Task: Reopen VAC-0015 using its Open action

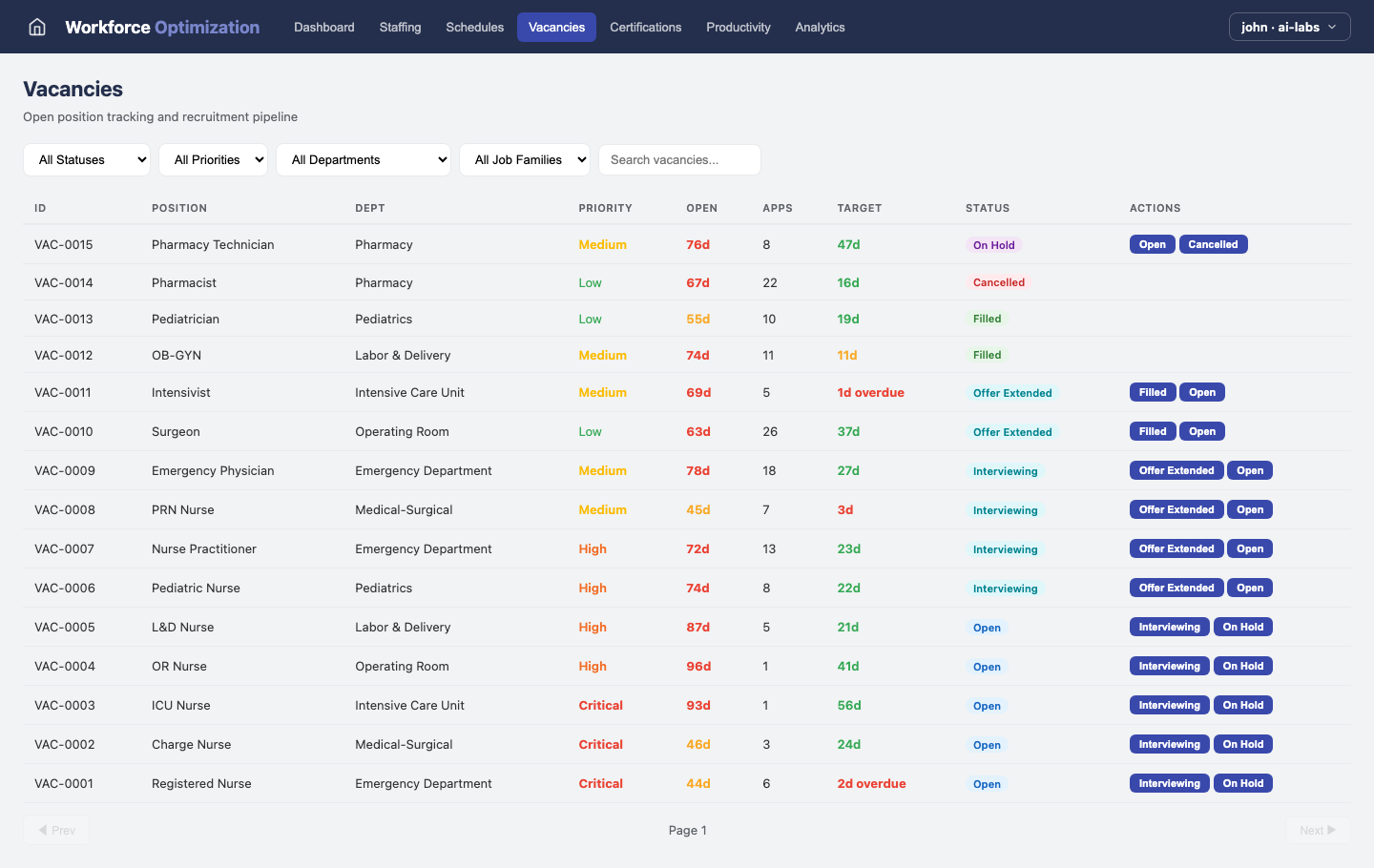Action: pos(1152,244)
